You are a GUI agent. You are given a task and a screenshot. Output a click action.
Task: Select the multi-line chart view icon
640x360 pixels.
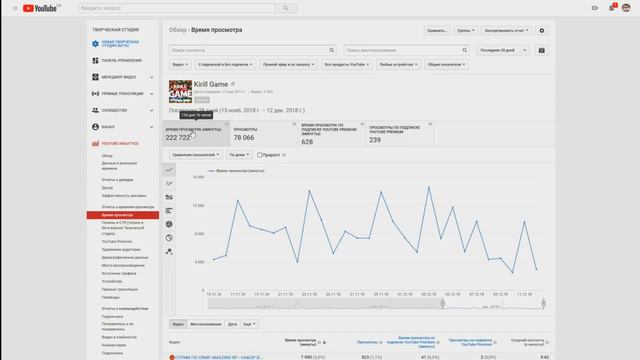169,184
